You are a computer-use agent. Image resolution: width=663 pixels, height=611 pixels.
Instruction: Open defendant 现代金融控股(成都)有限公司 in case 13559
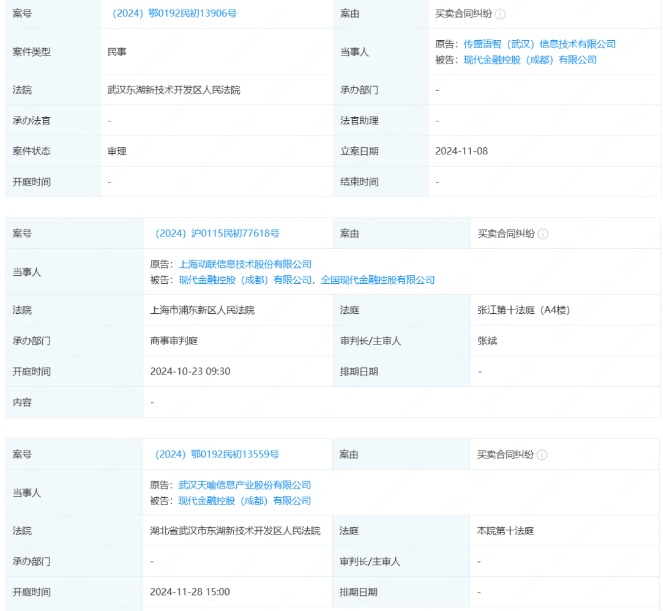[x=245, y=501]
